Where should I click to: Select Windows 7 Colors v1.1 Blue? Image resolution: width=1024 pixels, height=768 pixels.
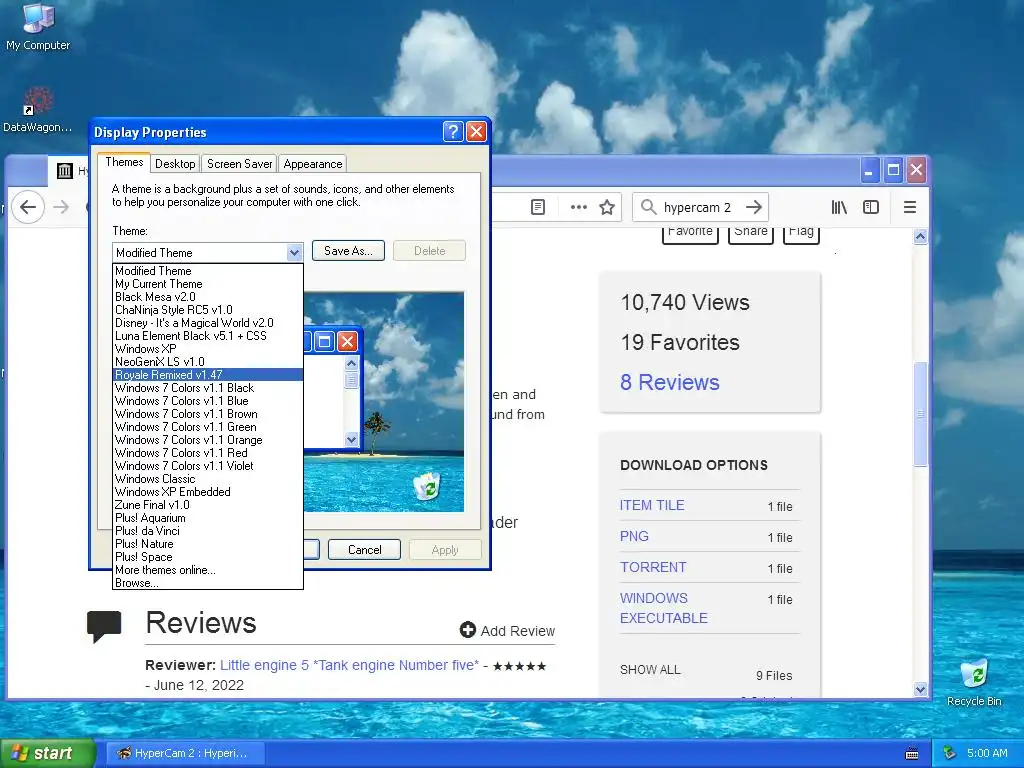click(x=208, y=401)
